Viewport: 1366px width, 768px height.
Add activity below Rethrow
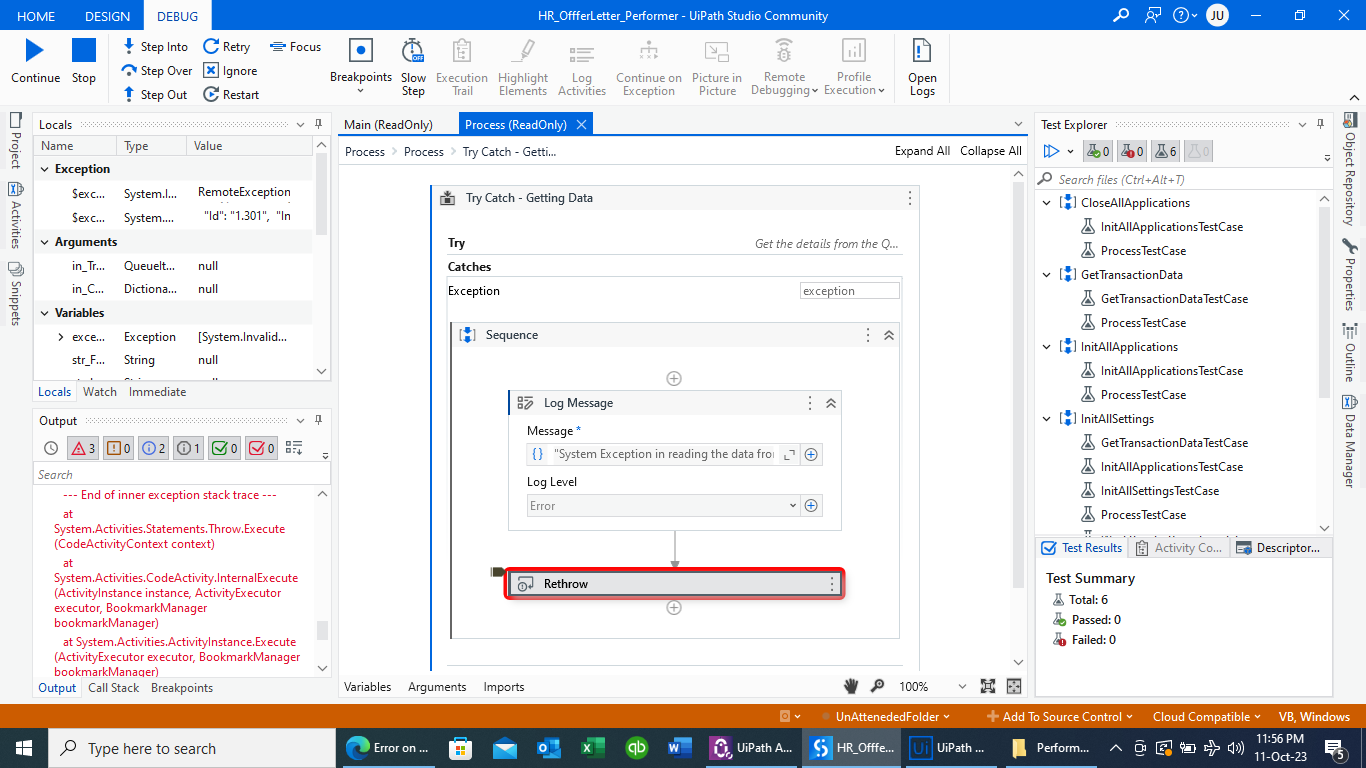coord(674,607)
